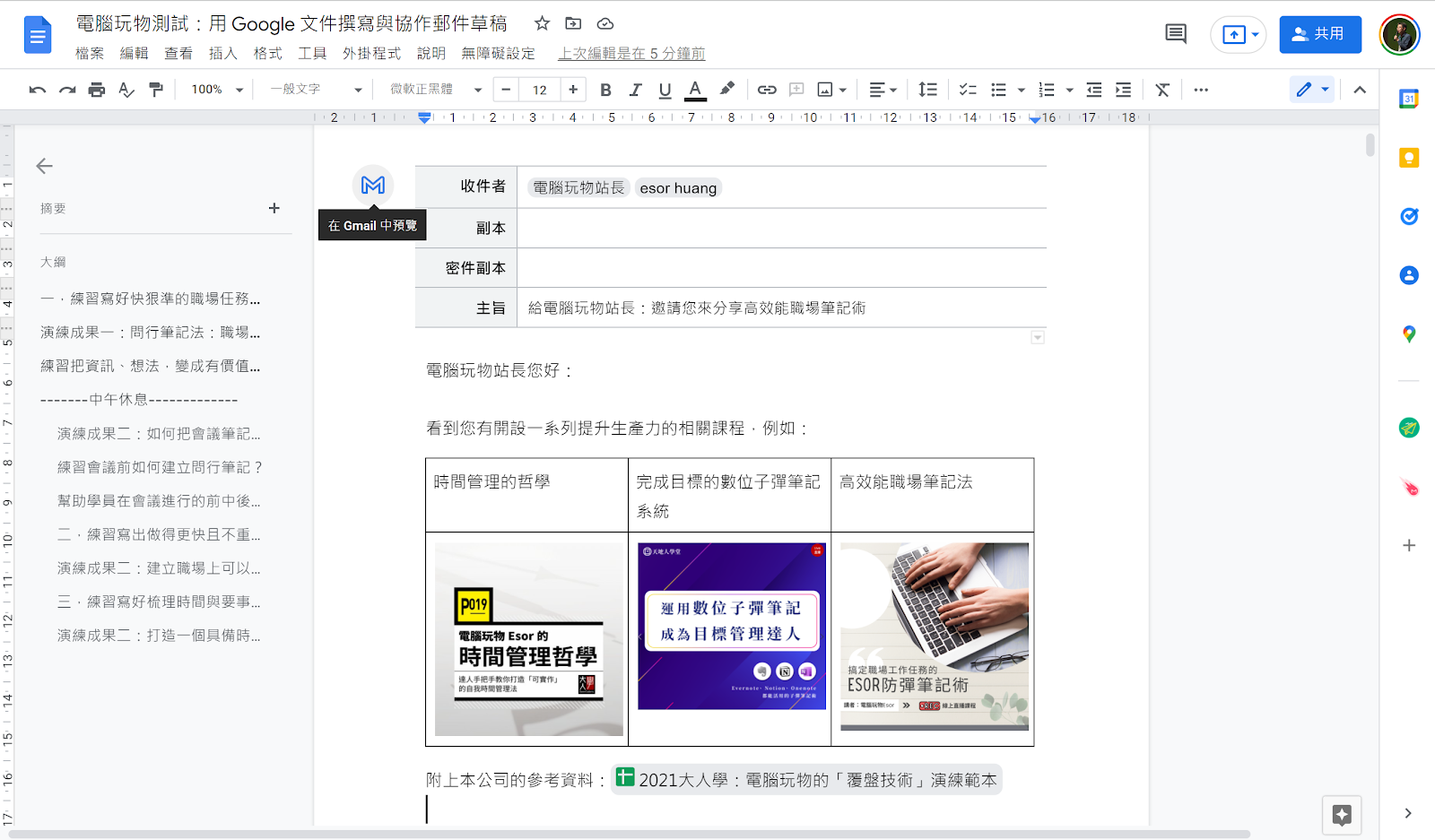Decrease the paragraph indent

pos(1094,90)
